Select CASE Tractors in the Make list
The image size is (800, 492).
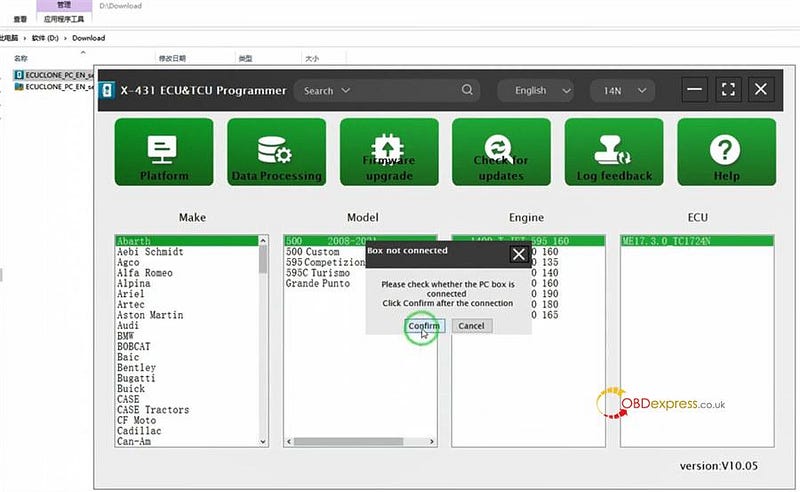tap(187, 410)
